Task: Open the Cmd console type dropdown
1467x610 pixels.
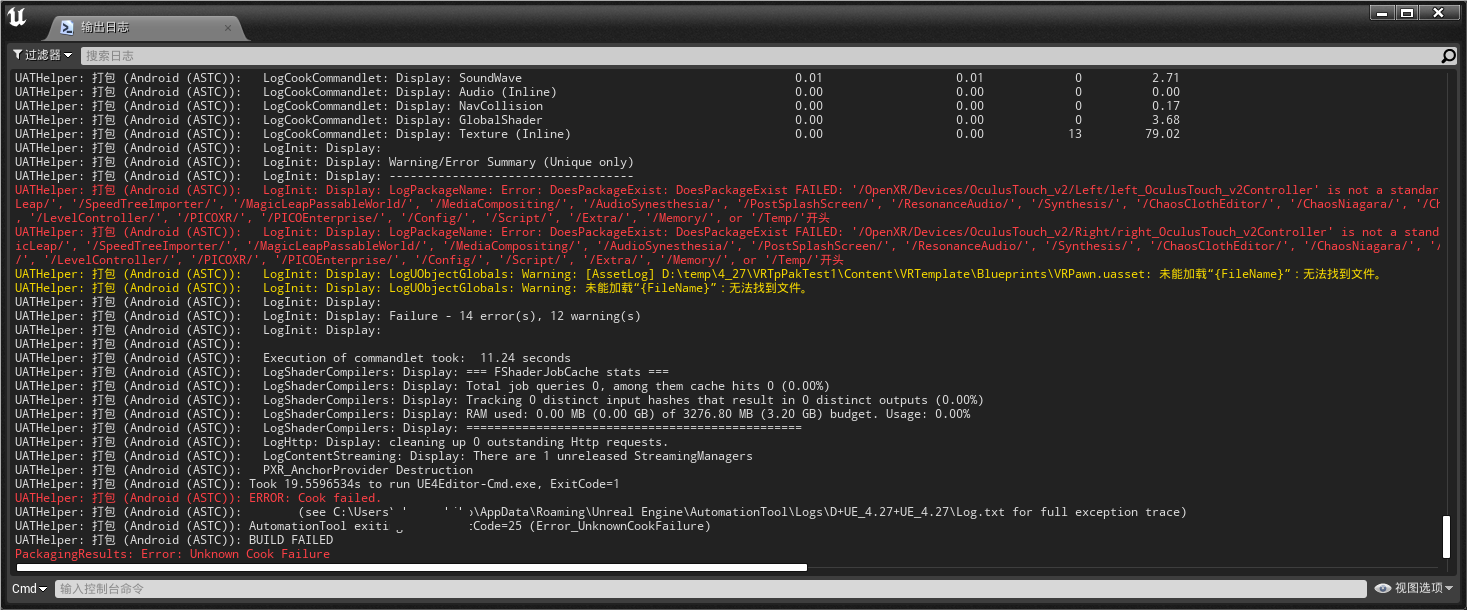Action: 27,588
